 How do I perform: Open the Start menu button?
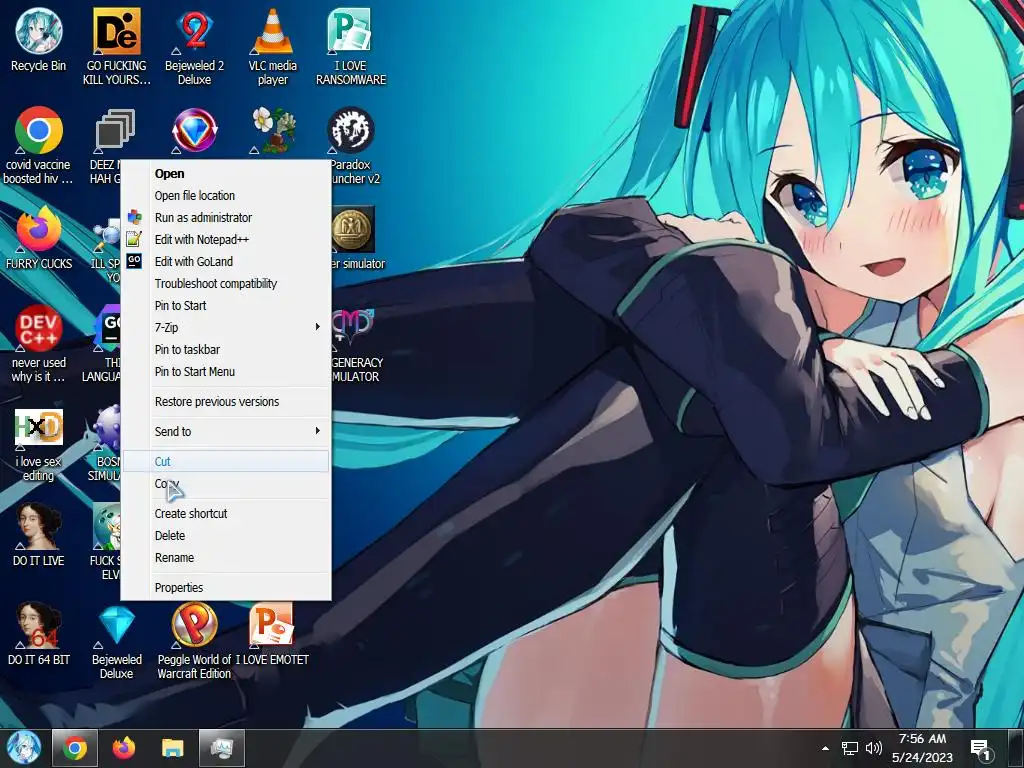(24, 748)
